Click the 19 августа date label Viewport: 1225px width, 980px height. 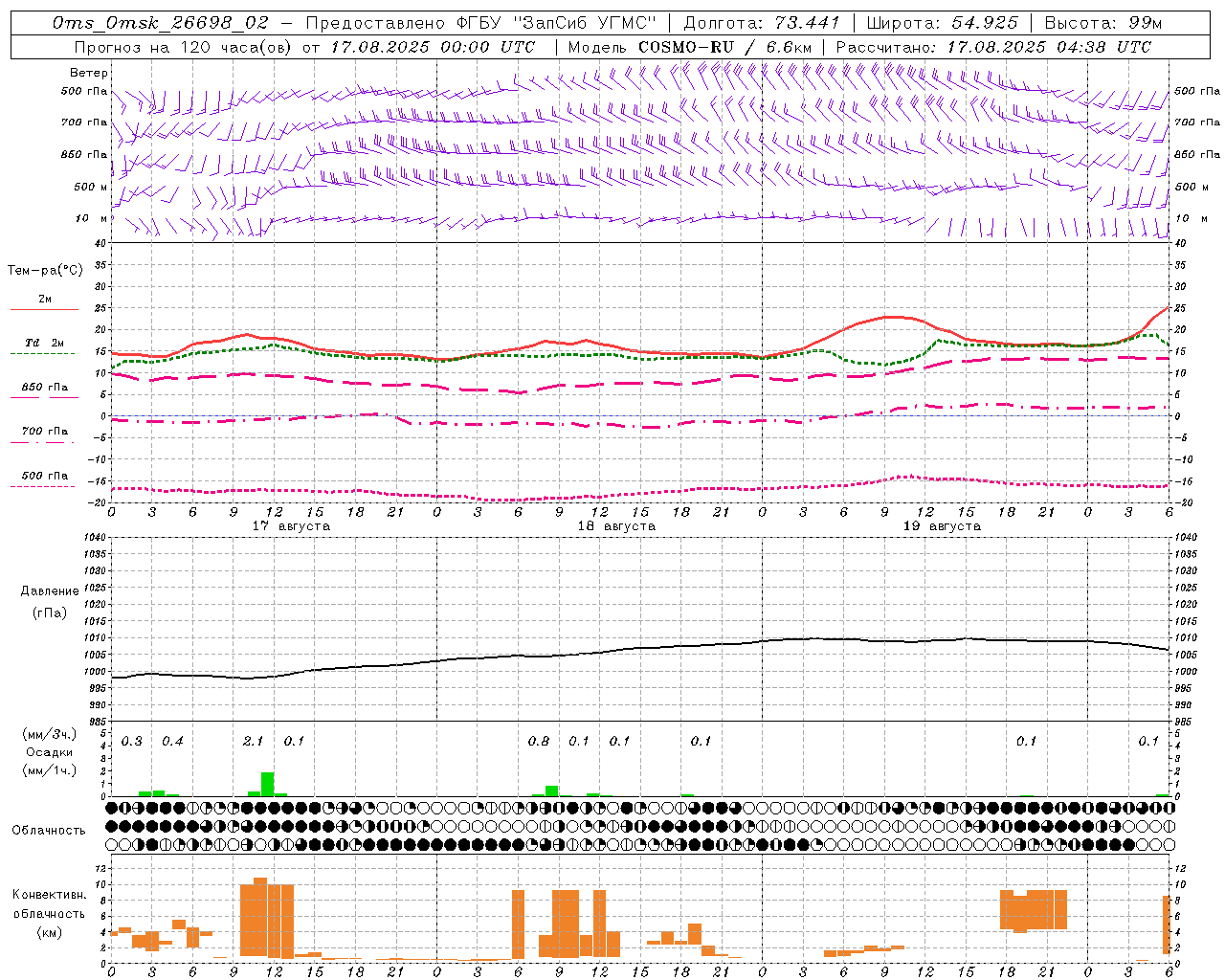[942, 526]
